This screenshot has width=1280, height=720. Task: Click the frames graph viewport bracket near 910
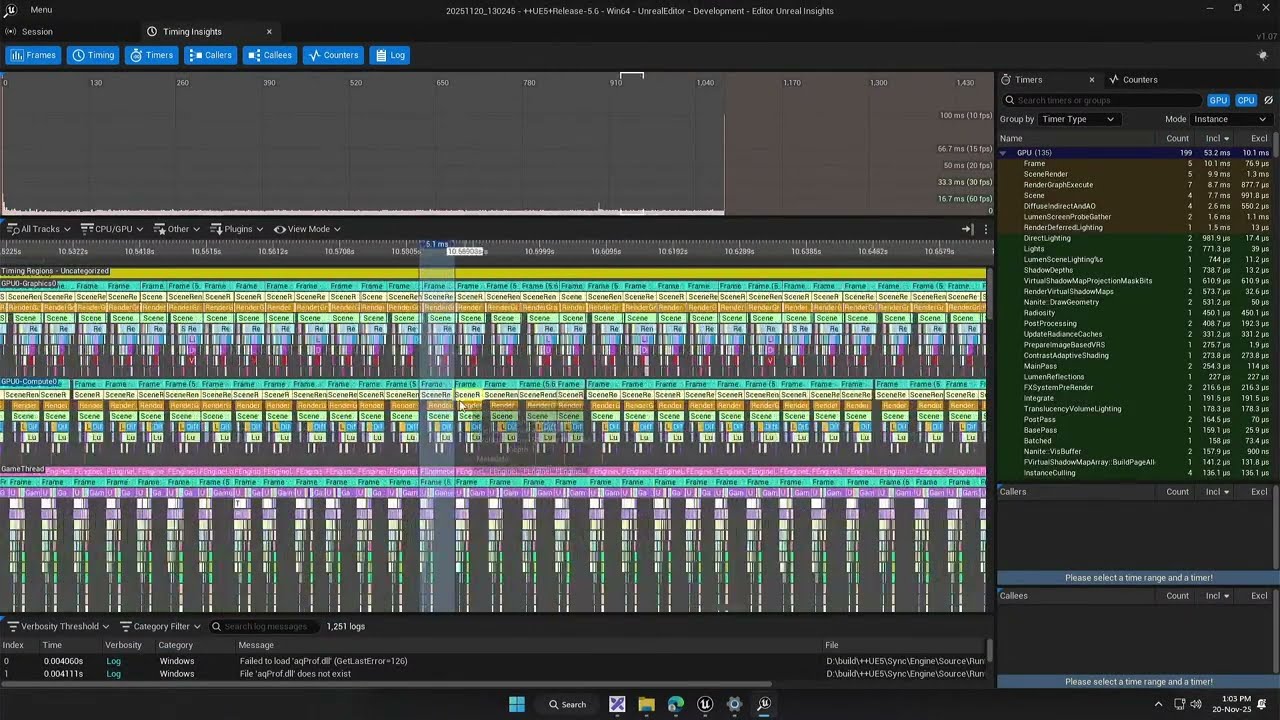pyautogui.click(x=632, y=75)
